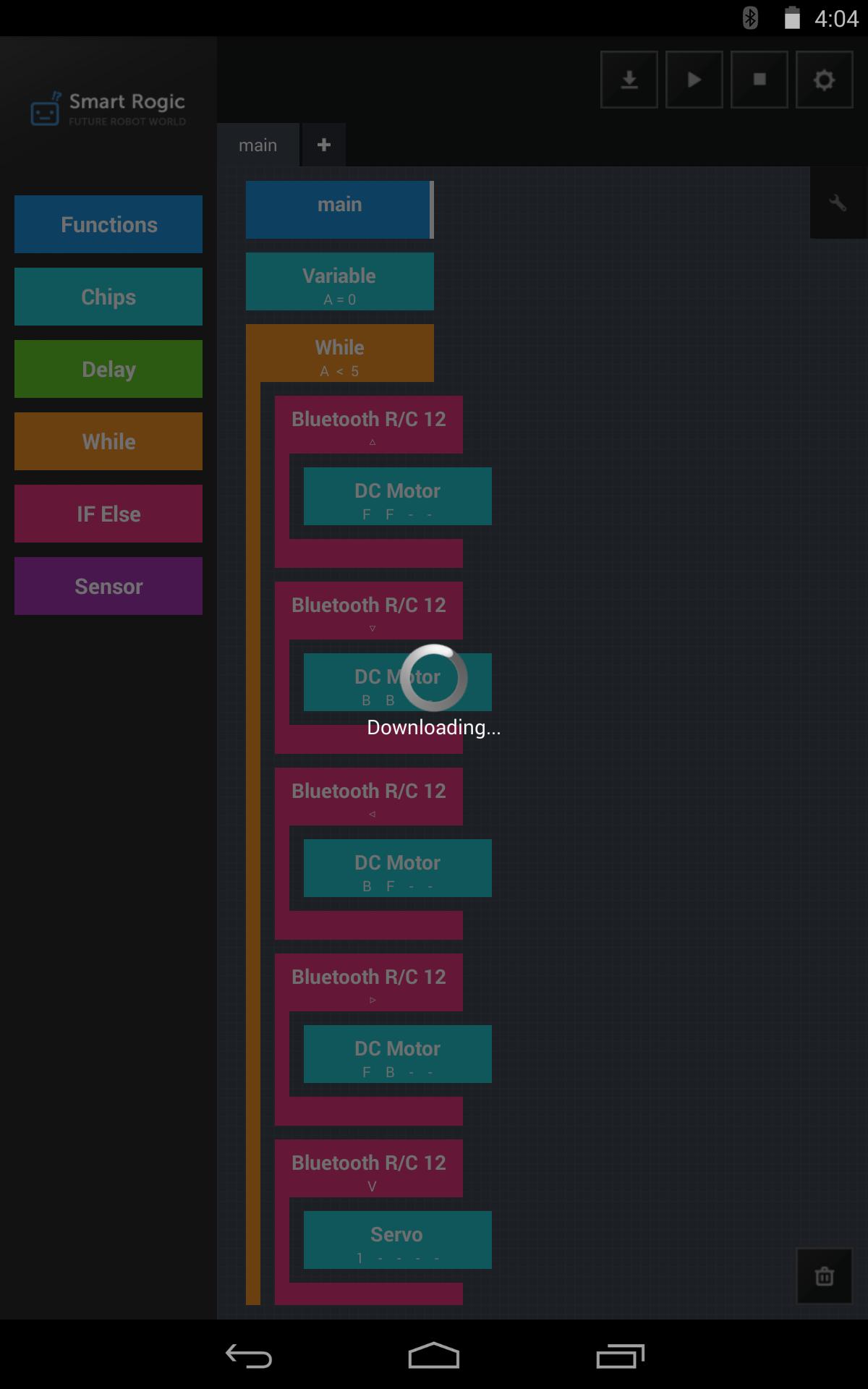The width and height of the screenshot is (868, 1389).
Task: Select the Servo block
Action: tap(398, 1240)
